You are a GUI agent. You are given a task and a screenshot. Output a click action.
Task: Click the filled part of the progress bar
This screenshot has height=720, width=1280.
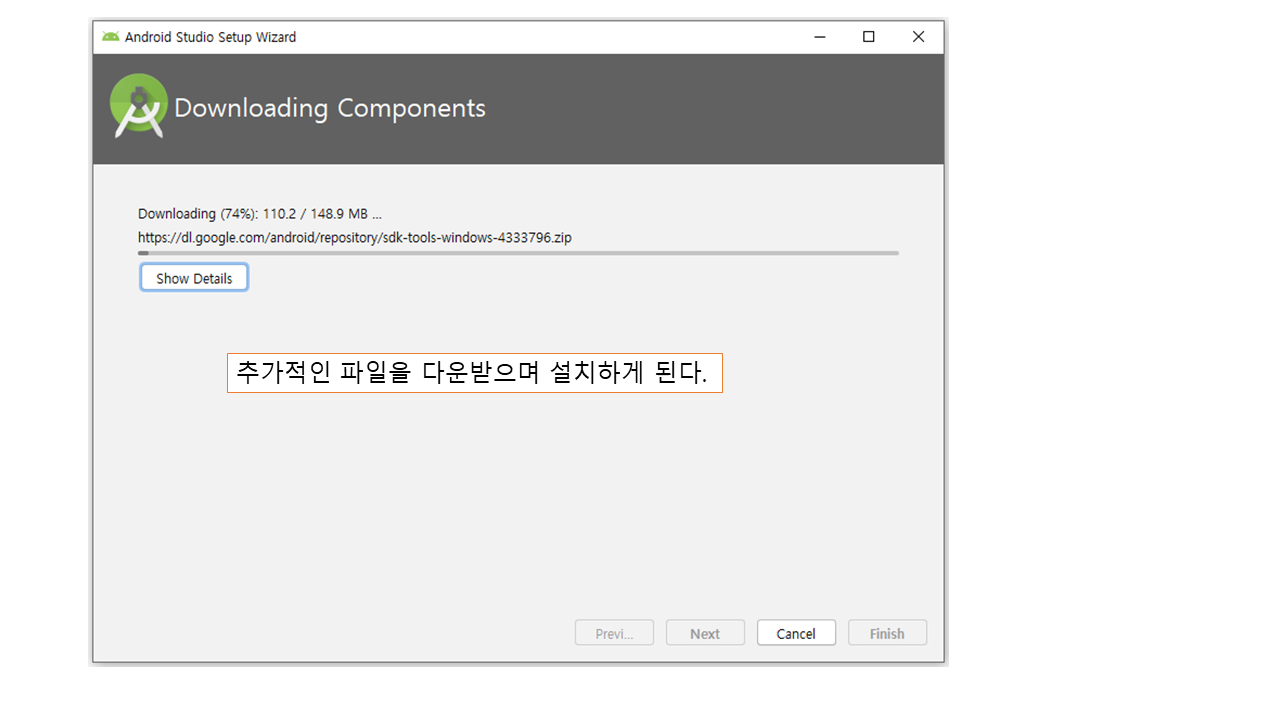143,253
